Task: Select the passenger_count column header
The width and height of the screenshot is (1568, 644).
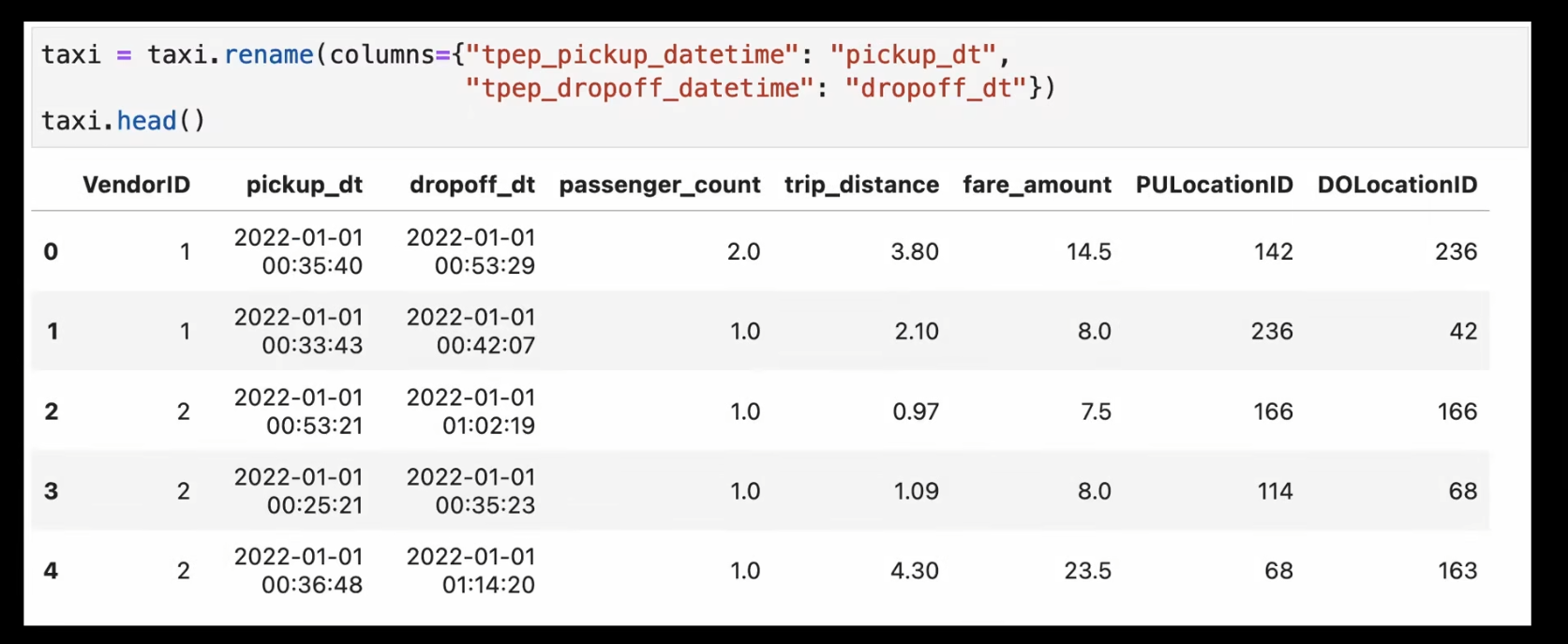Action: [x=659, y=185]
